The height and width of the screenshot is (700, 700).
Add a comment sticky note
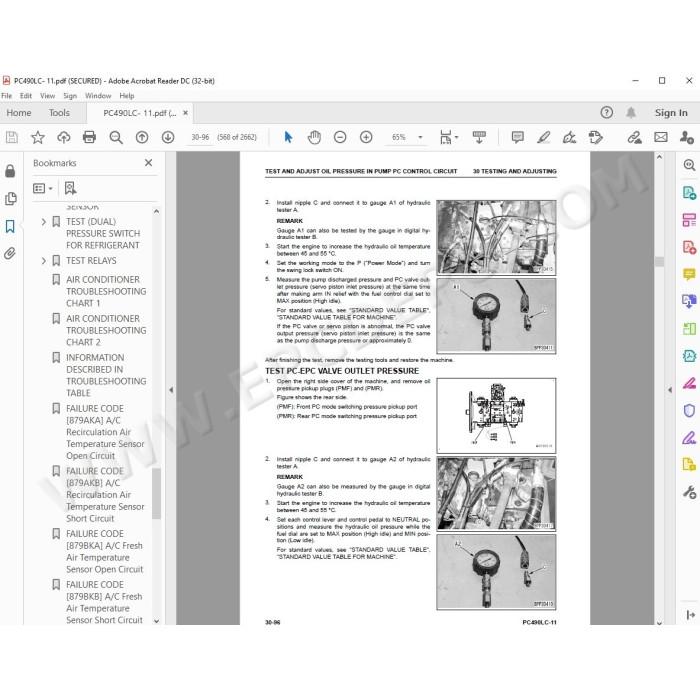[x=517, y=137]
